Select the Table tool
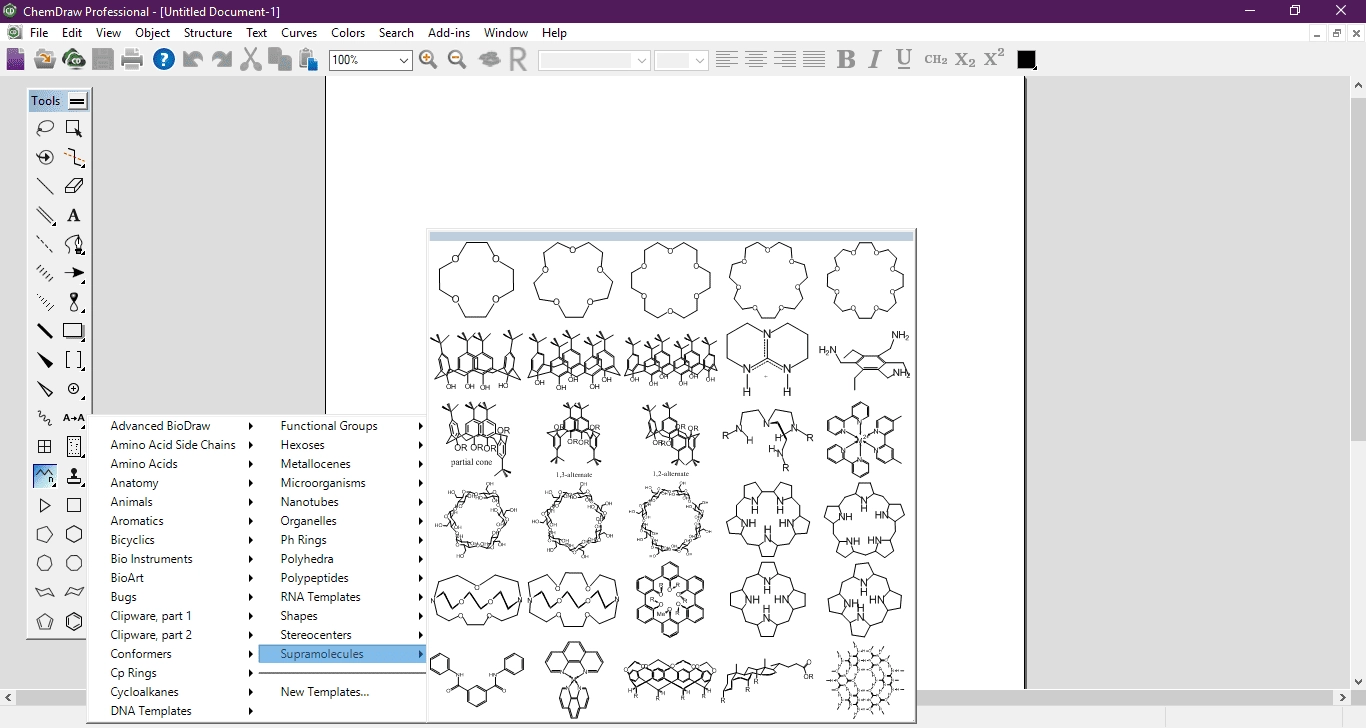1366x728 pixels. pyautogui.click(x=45, y=447)
